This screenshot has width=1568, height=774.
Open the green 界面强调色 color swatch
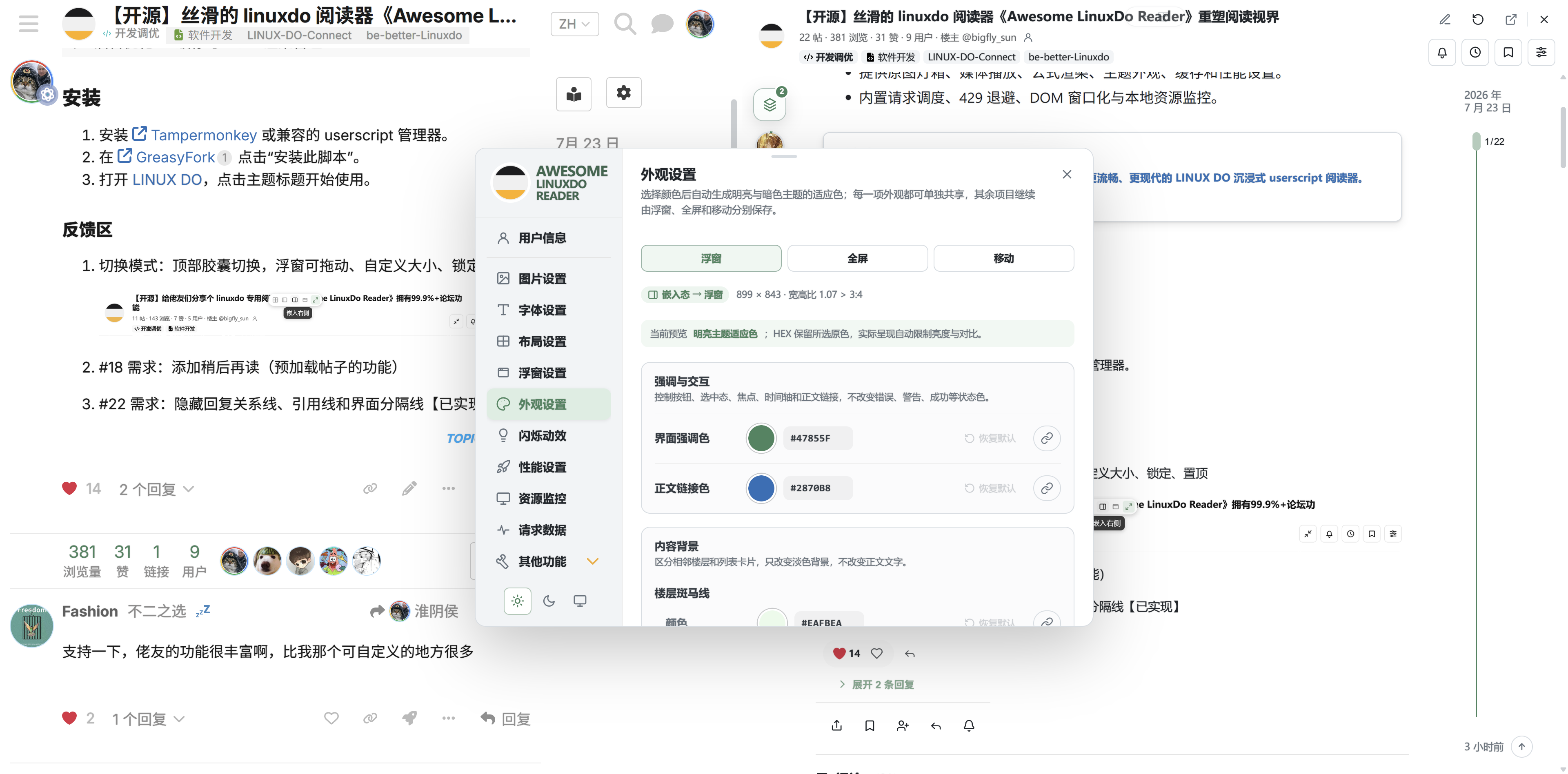click(761, 438)
